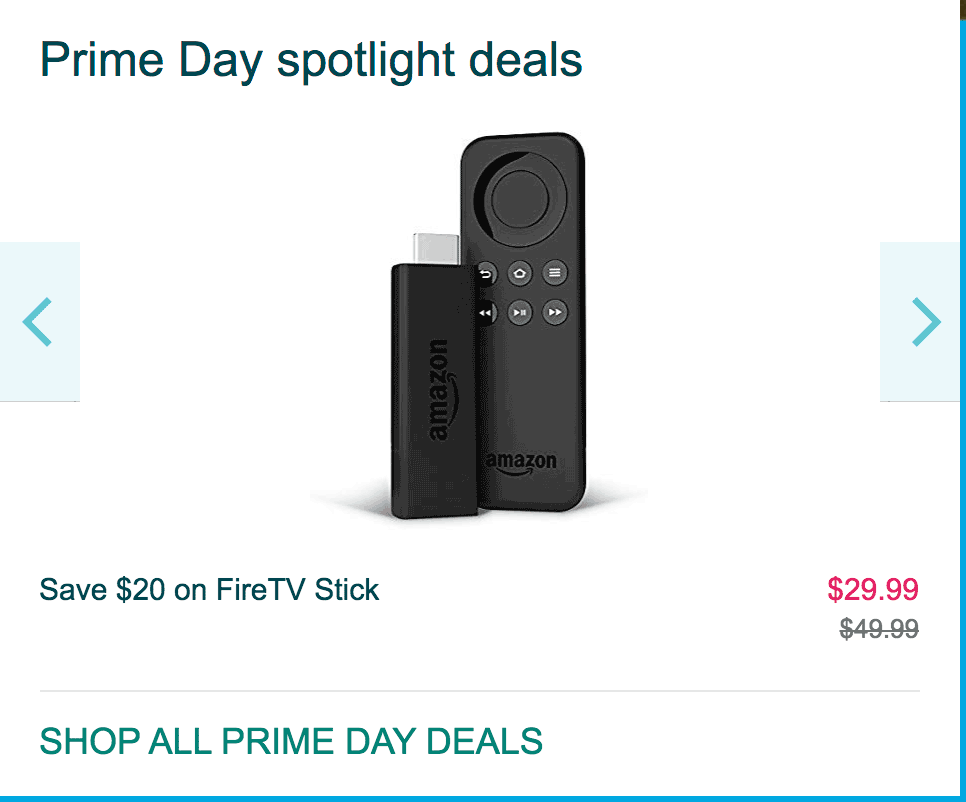
Task: Click the silver HDMI connector on stick
Action: [437, 249]
